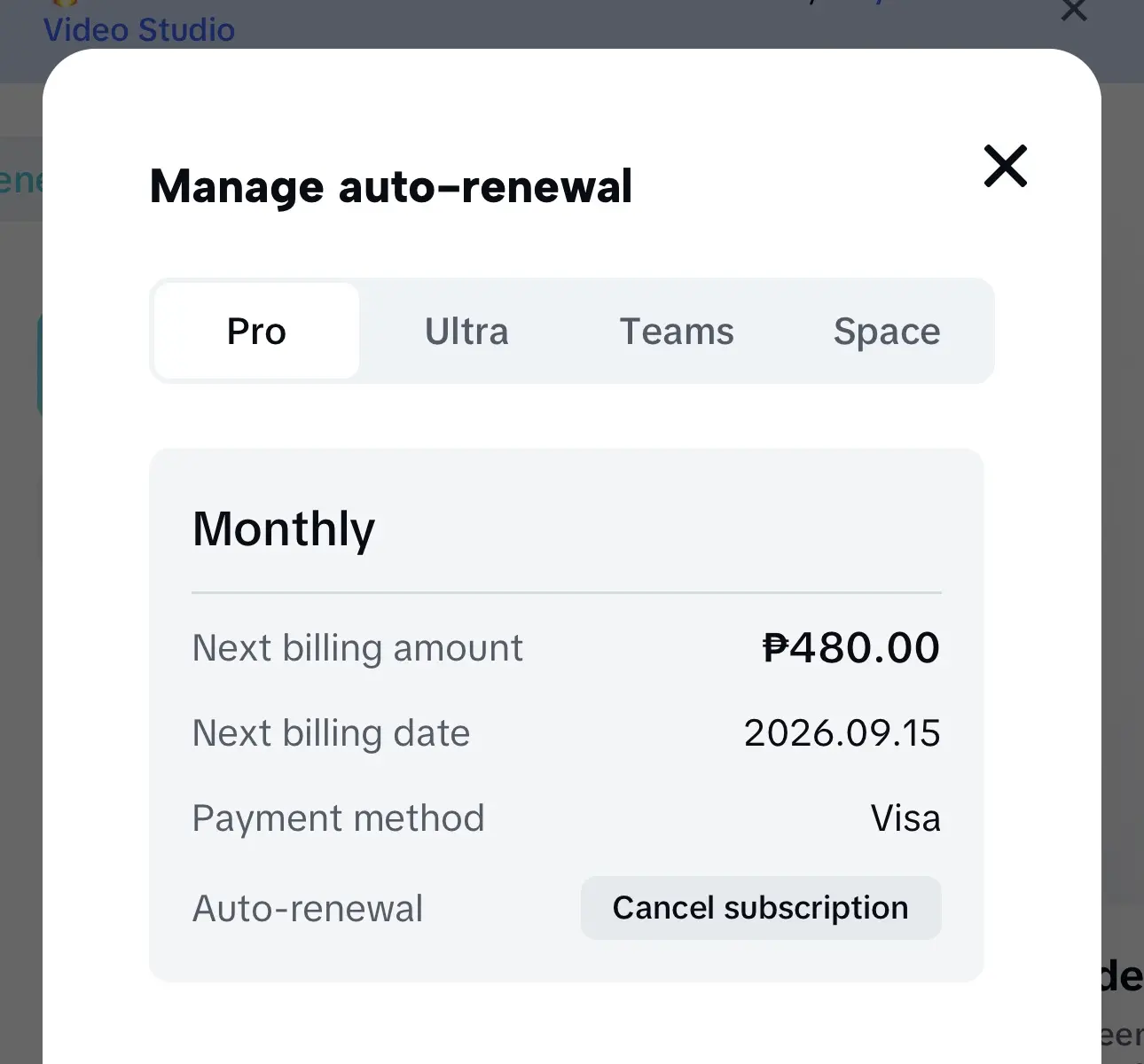Image resolution: width=1144 pixels, height=1064 pixels.
Task: Click the Auto-renewal label
Action: 308,909
